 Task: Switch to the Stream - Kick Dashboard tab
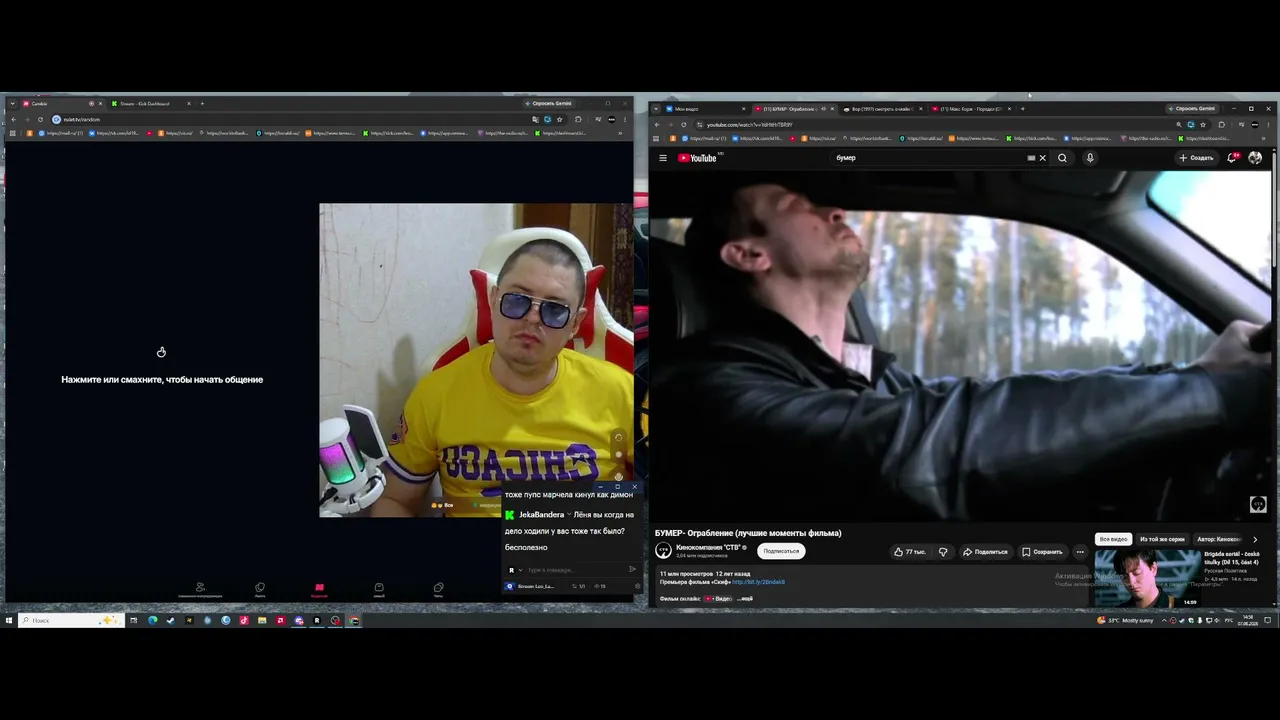[153, 103]
